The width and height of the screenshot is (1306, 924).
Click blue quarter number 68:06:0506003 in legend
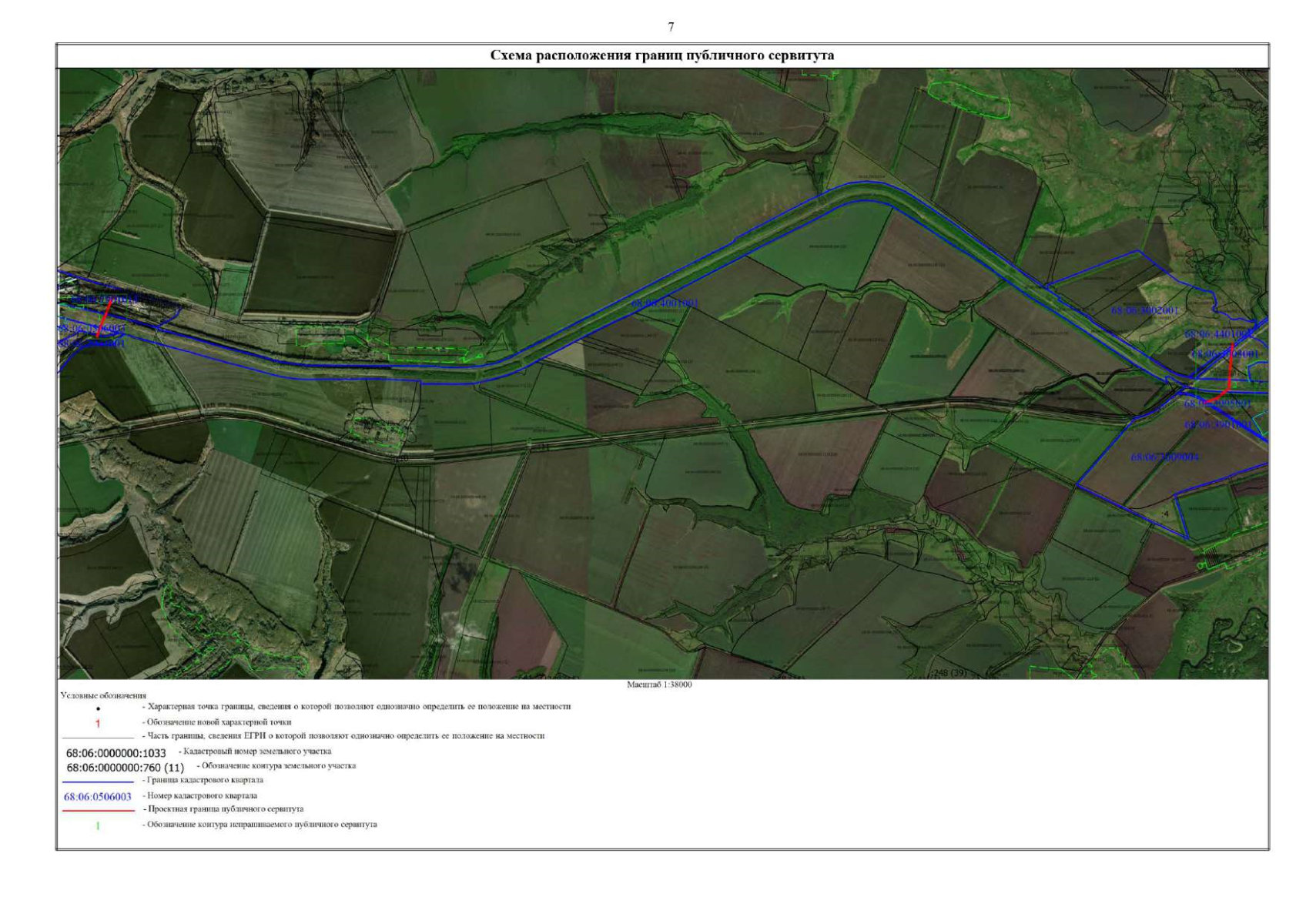98,796
